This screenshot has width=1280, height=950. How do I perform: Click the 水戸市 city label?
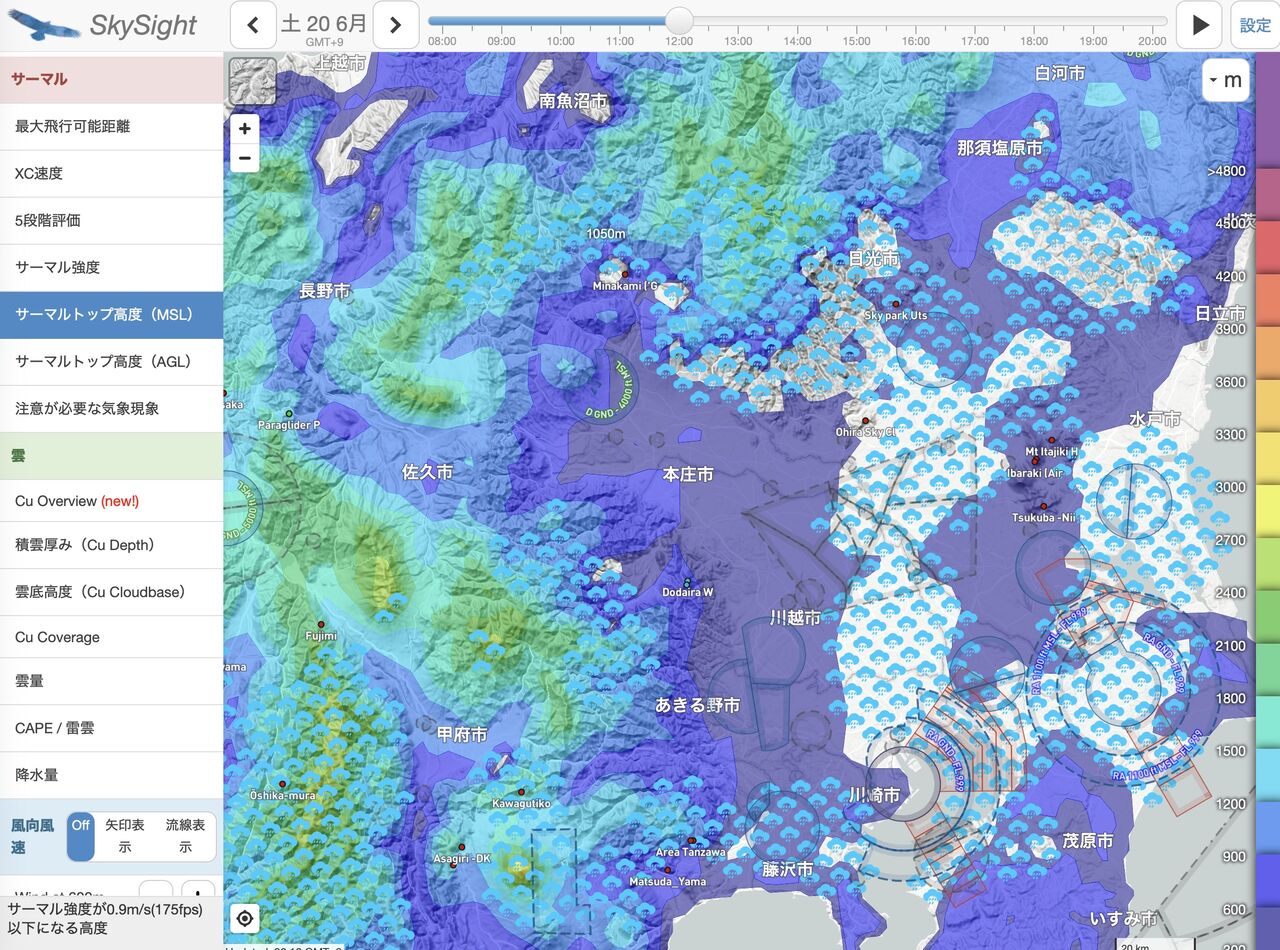click(1155, 419)
